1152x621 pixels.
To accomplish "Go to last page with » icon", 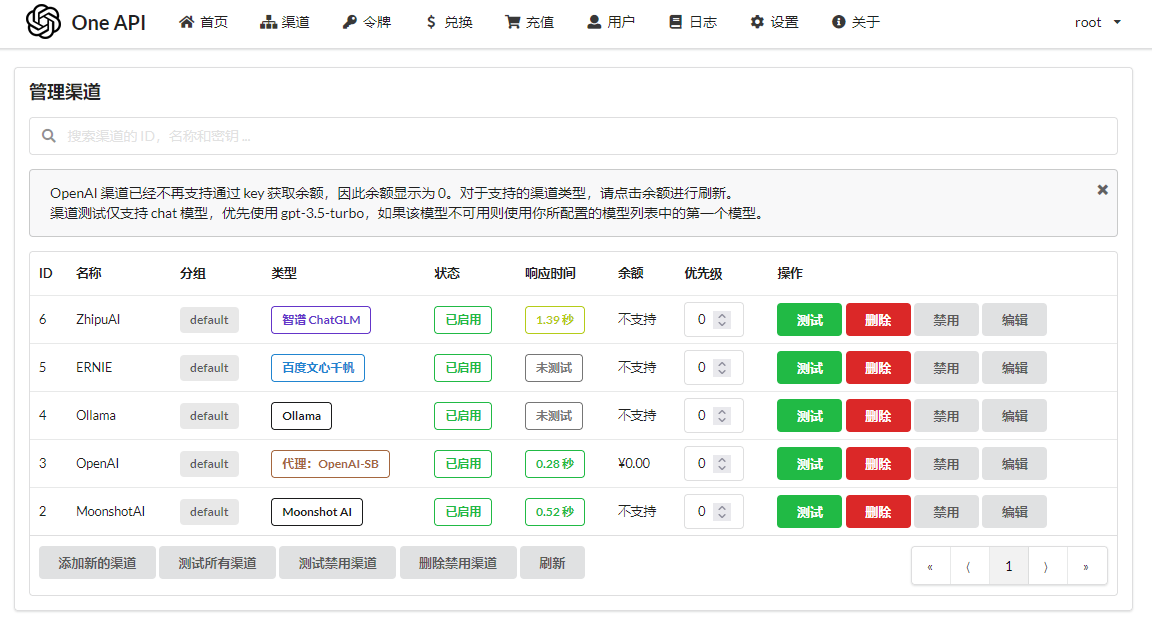I will click(1087, 566).
